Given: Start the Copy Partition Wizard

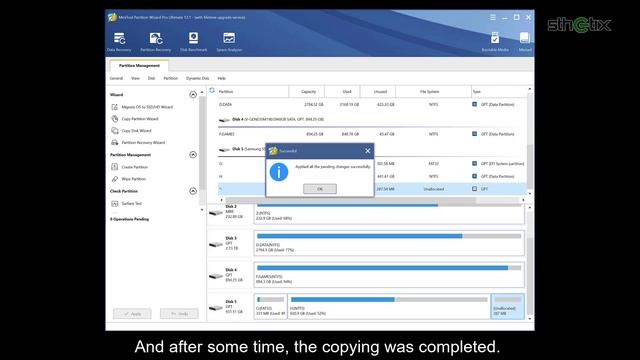Looking at the screenshot, I should coord(135,119).
